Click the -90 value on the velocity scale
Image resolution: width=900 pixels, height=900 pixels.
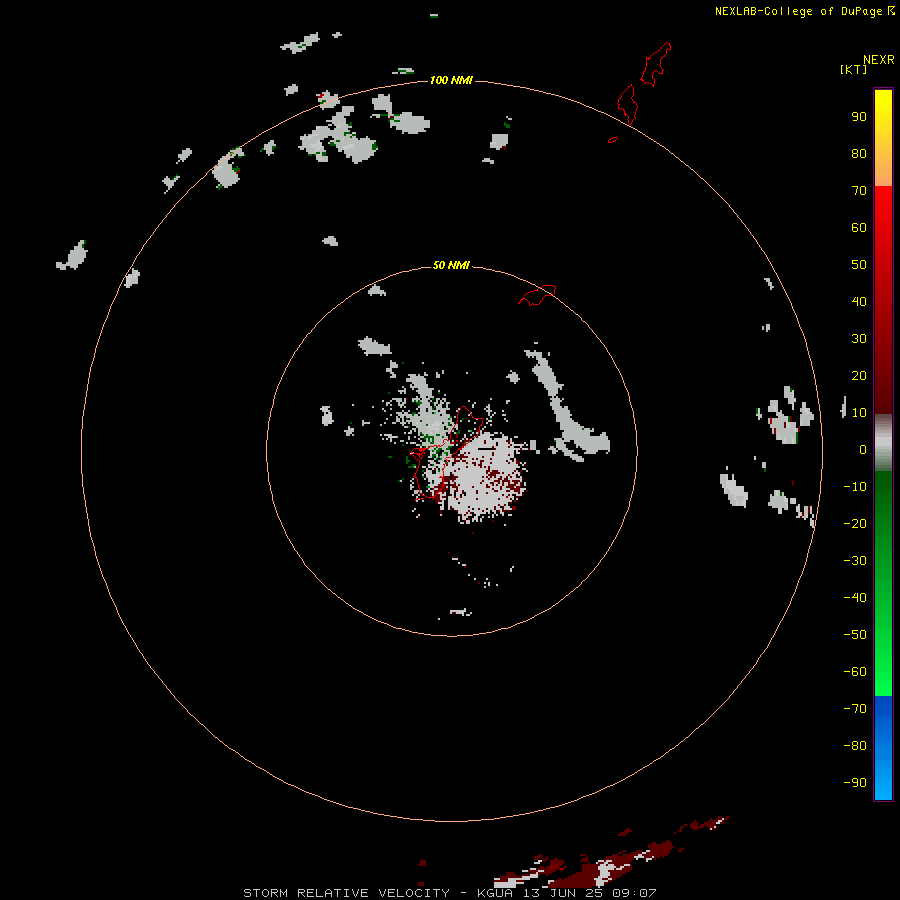coord(855,782)
